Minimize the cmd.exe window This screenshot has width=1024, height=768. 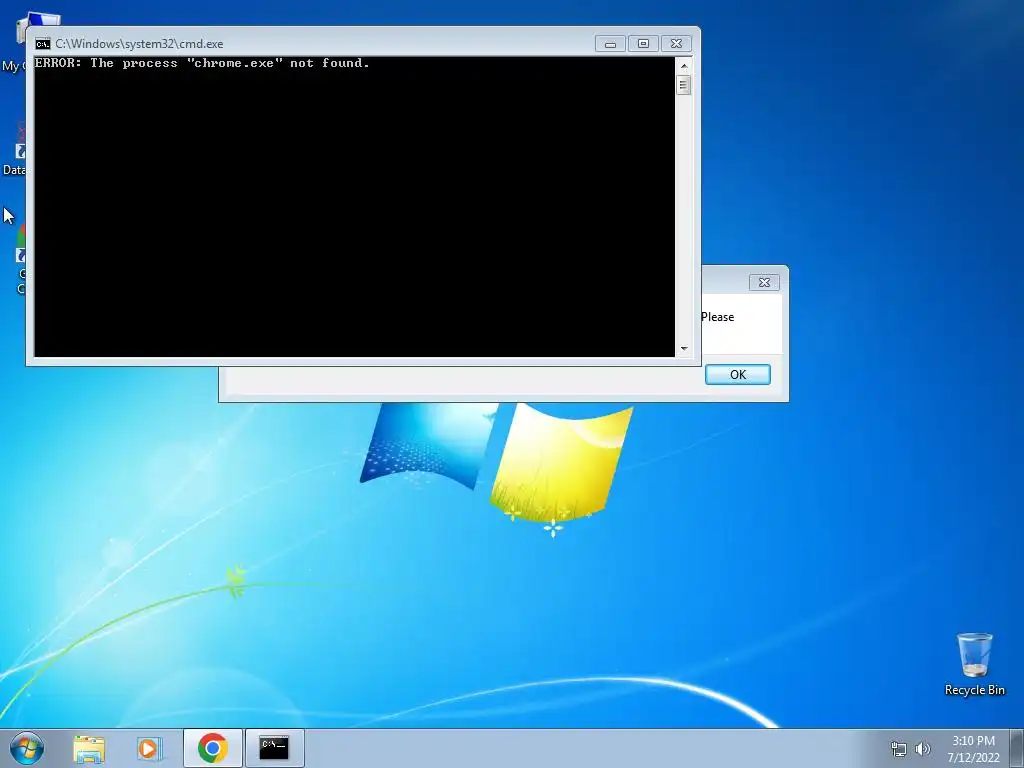[x=611, y=44]
